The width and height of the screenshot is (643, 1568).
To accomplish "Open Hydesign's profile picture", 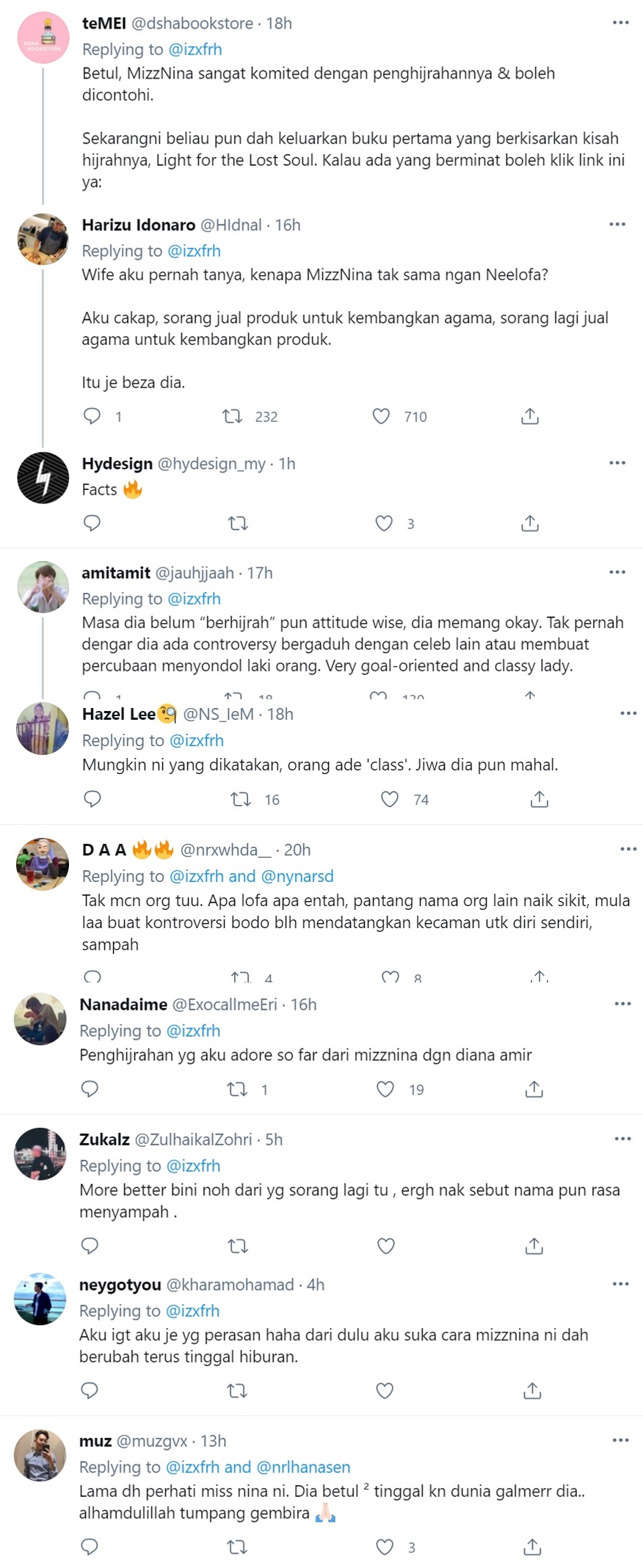I will click(x=43, y=478).
